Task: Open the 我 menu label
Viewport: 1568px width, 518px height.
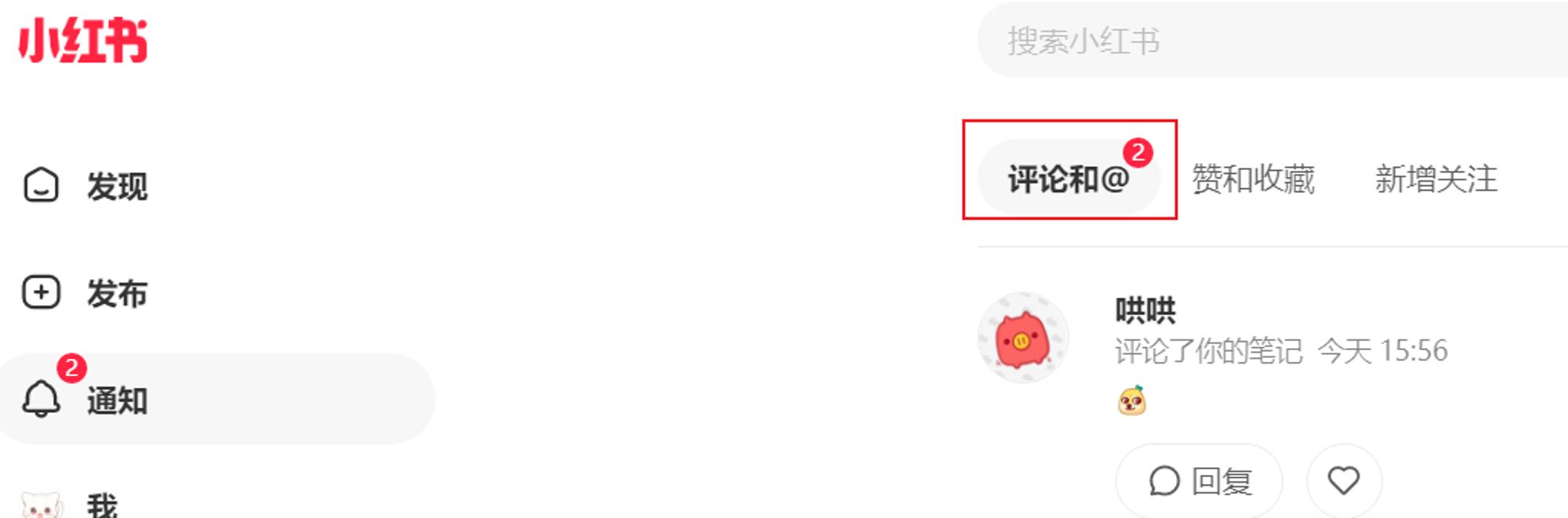Action: [102, 505]
